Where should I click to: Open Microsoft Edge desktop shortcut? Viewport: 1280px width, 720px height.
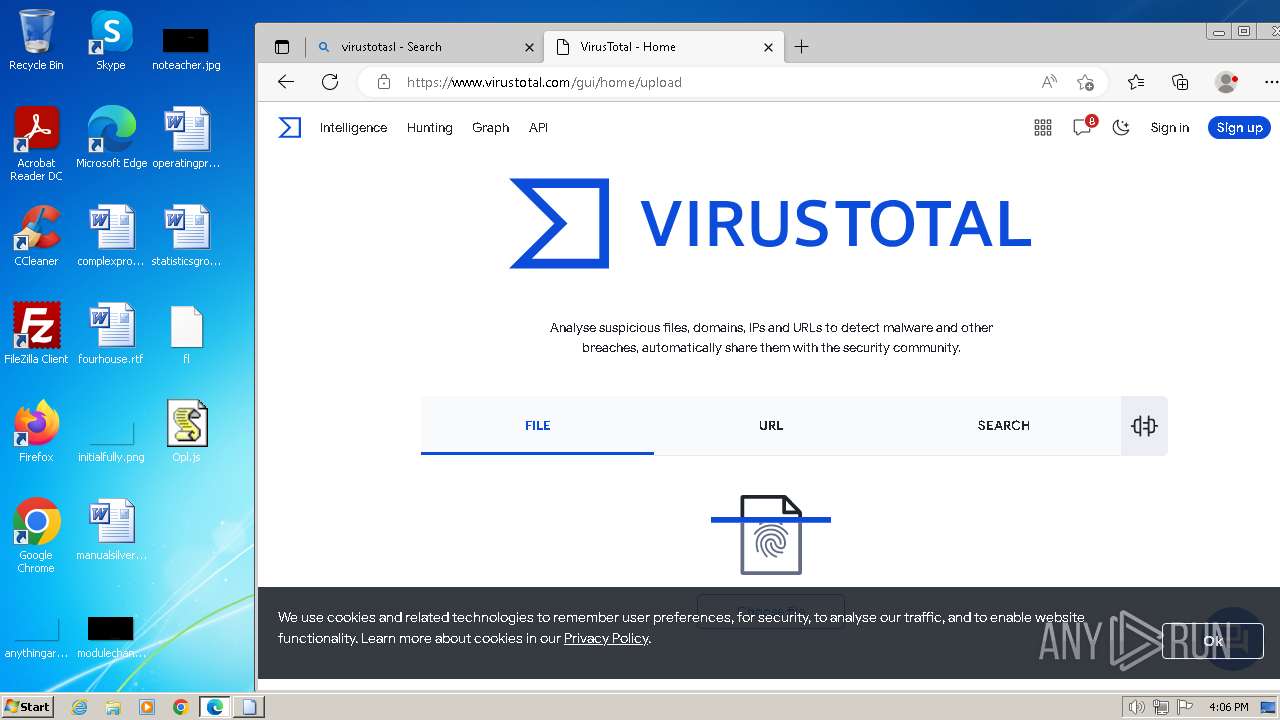(111, 138)
